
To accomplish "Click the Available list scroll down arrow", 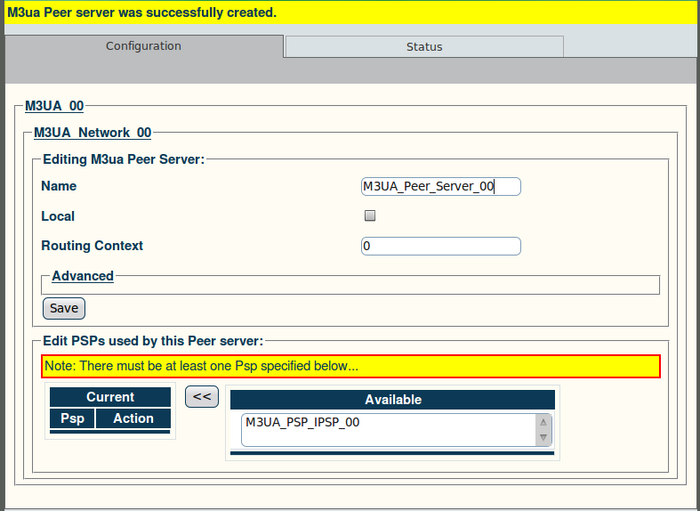I will [543, 438].
